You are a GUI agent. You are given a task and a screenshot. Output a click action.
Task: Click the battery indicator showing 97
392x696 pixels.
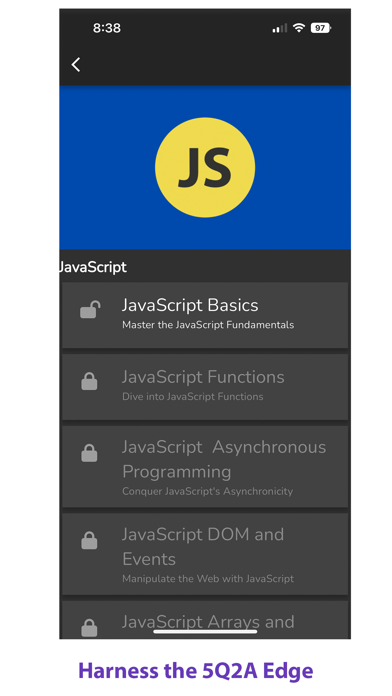point(321,28)
